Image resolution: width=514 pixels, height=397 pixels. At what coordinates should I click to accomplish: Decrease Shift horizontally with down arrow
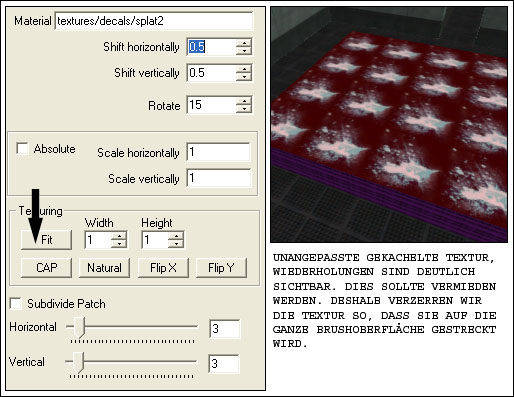244,51
